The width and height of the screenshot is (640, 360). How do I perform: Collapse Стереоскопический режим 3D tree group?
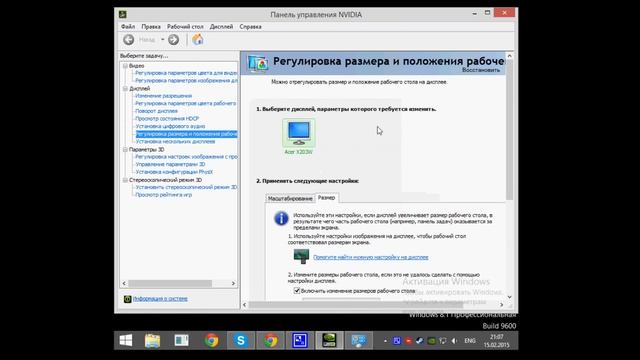coord(125,180)
